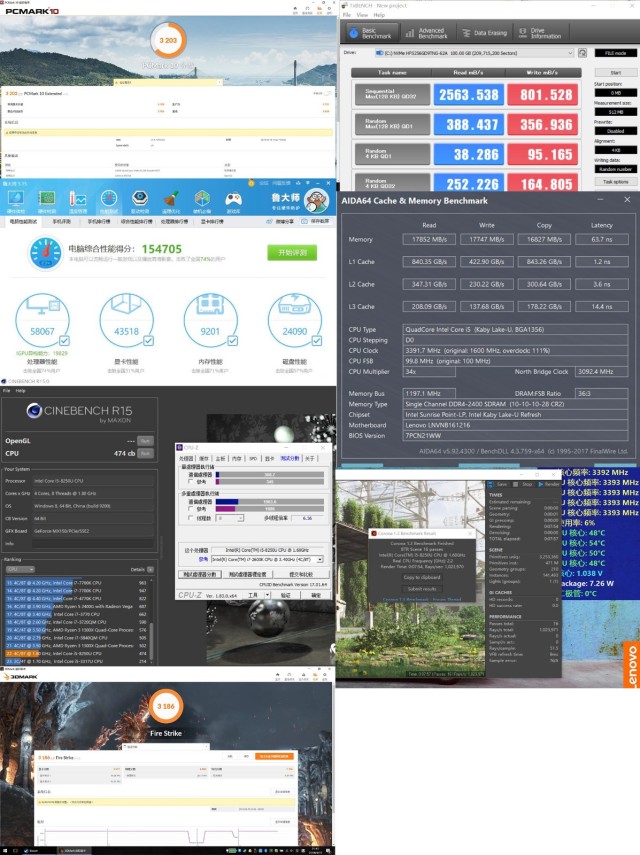The height and width of the screenshot is (855, 640).
Task: Click the multi-thread processor score bar in CPU-Z
Action: click(x=270, y=502)
